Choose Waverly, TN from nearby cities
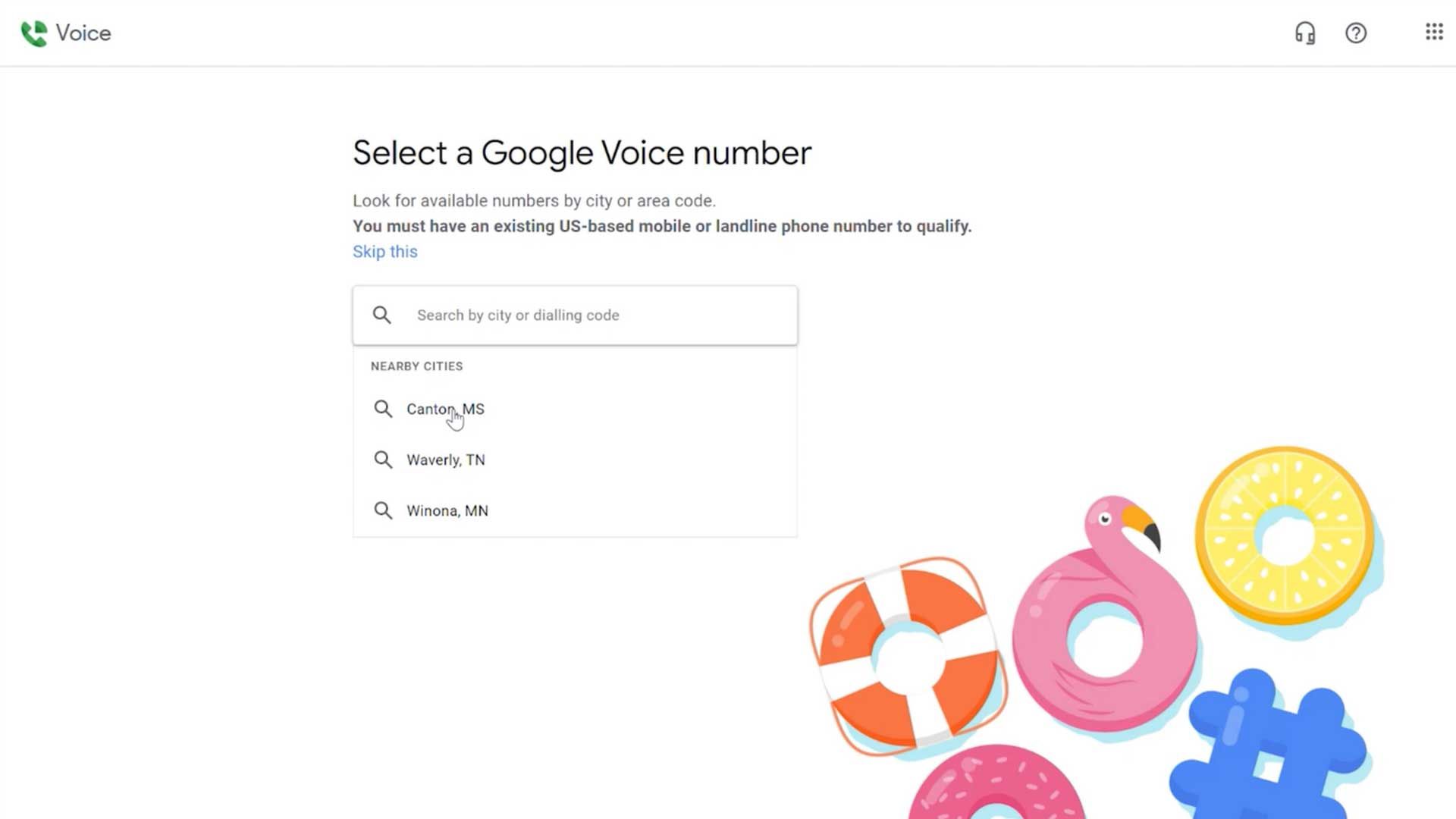Viewport: 1456px width, 819px height. [575, 460]
